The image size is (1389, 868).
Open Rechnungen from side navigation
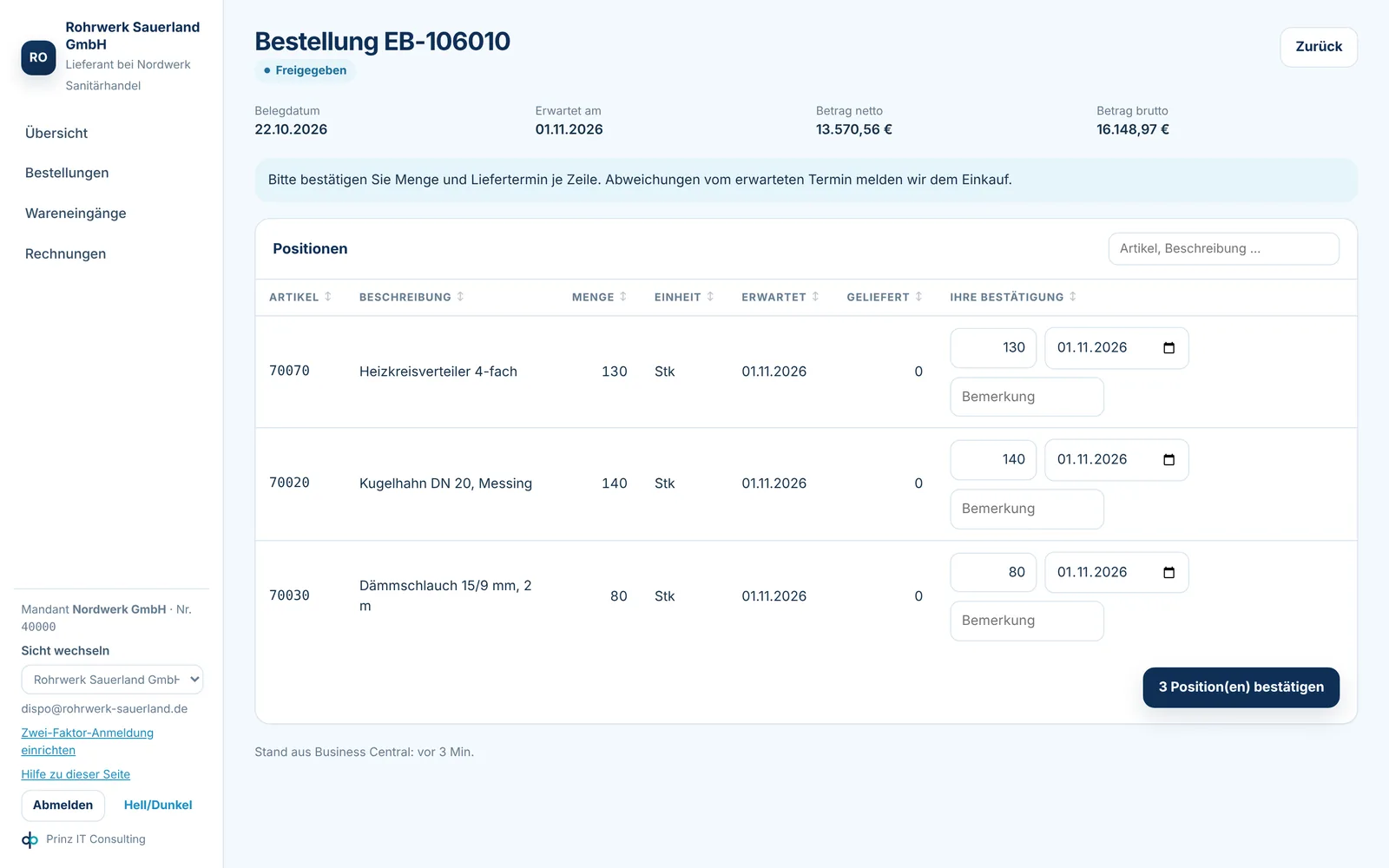click(x=66, y=253)
